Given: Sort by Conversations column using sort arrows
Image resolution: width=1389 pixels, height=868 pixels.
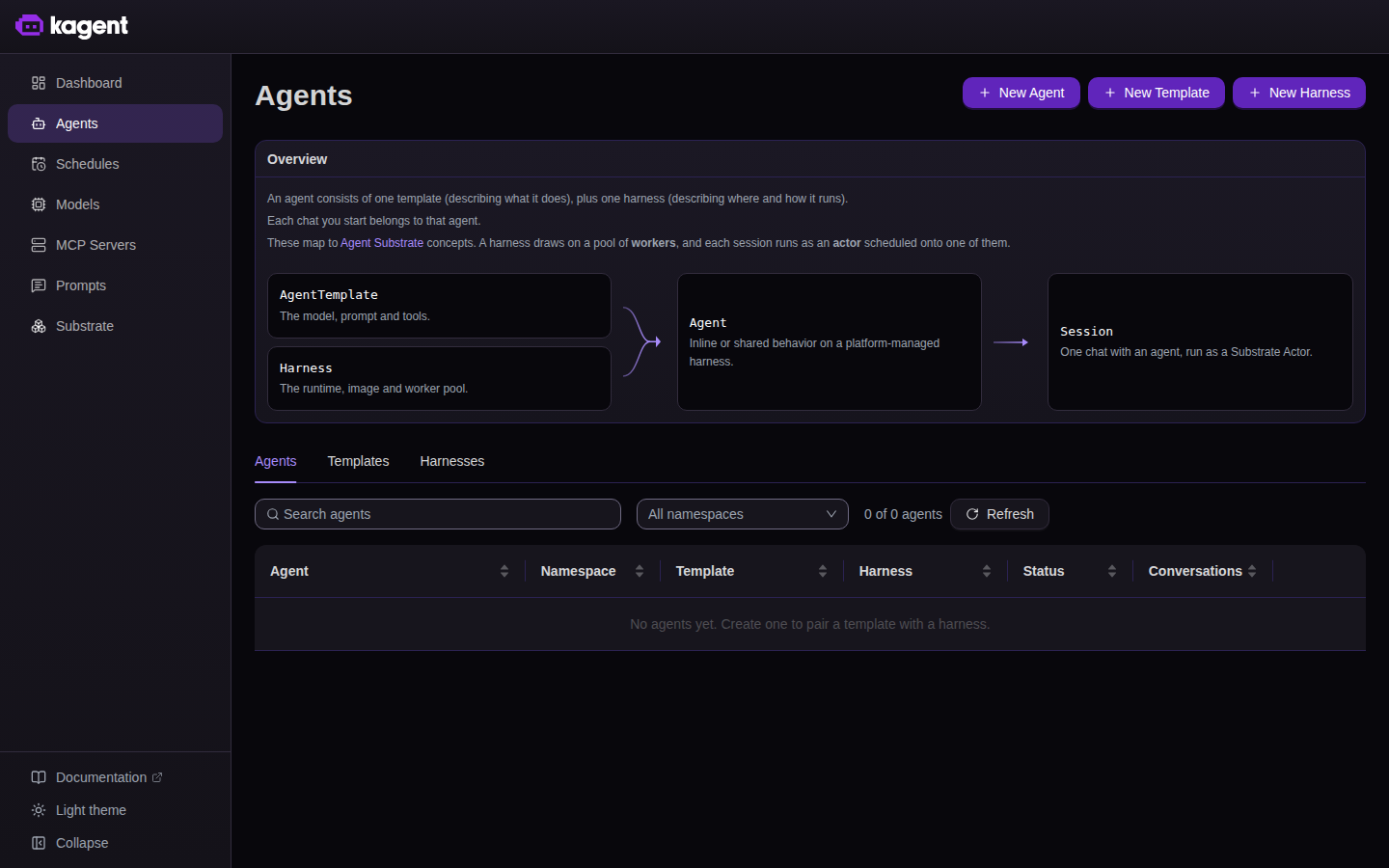Looking at the screenshot, I should (x=1252, y=571).
